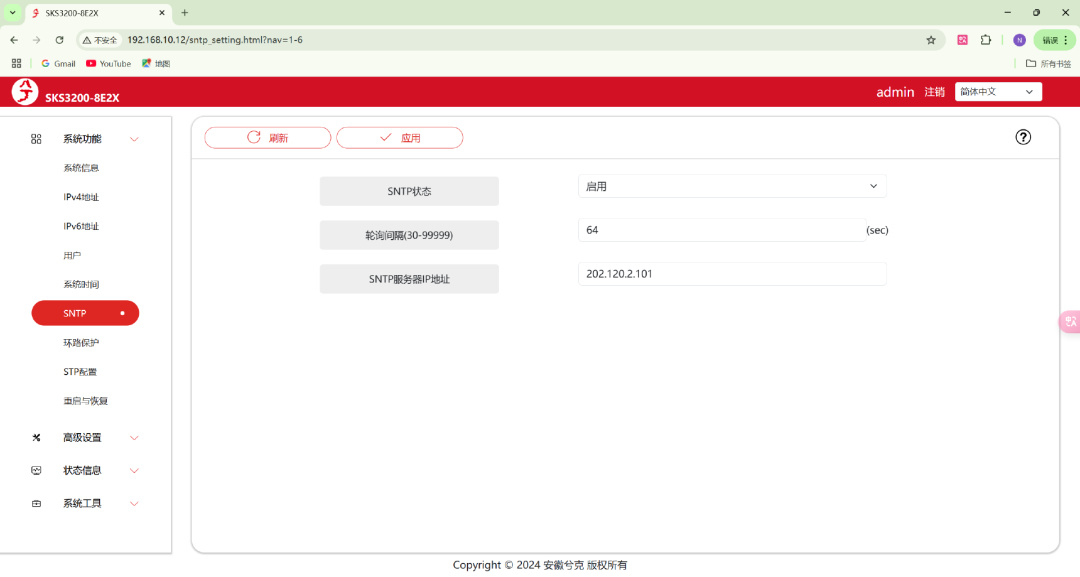Viewport: 1080px width, 577px height.
Task: Open the 环路保护 menu item
Action: (x=81, y=342)
